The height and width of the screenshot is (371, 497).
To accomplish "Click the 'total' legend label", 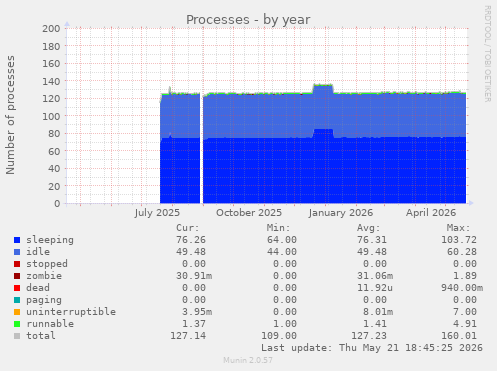I will point(41,336).
